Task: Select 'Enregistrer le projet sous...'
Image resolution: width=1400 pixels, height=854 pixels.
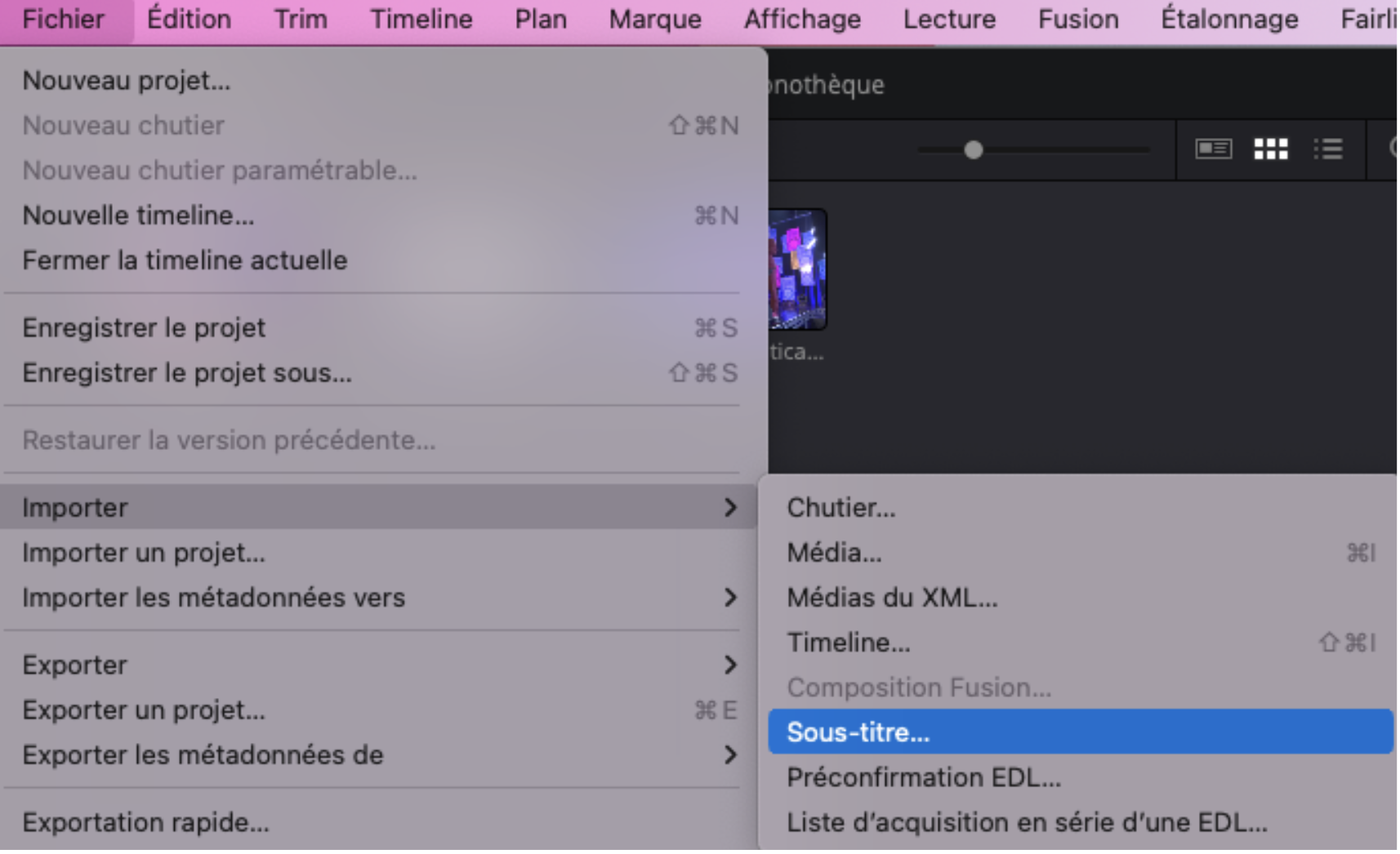Action: (x=187, y=373)
